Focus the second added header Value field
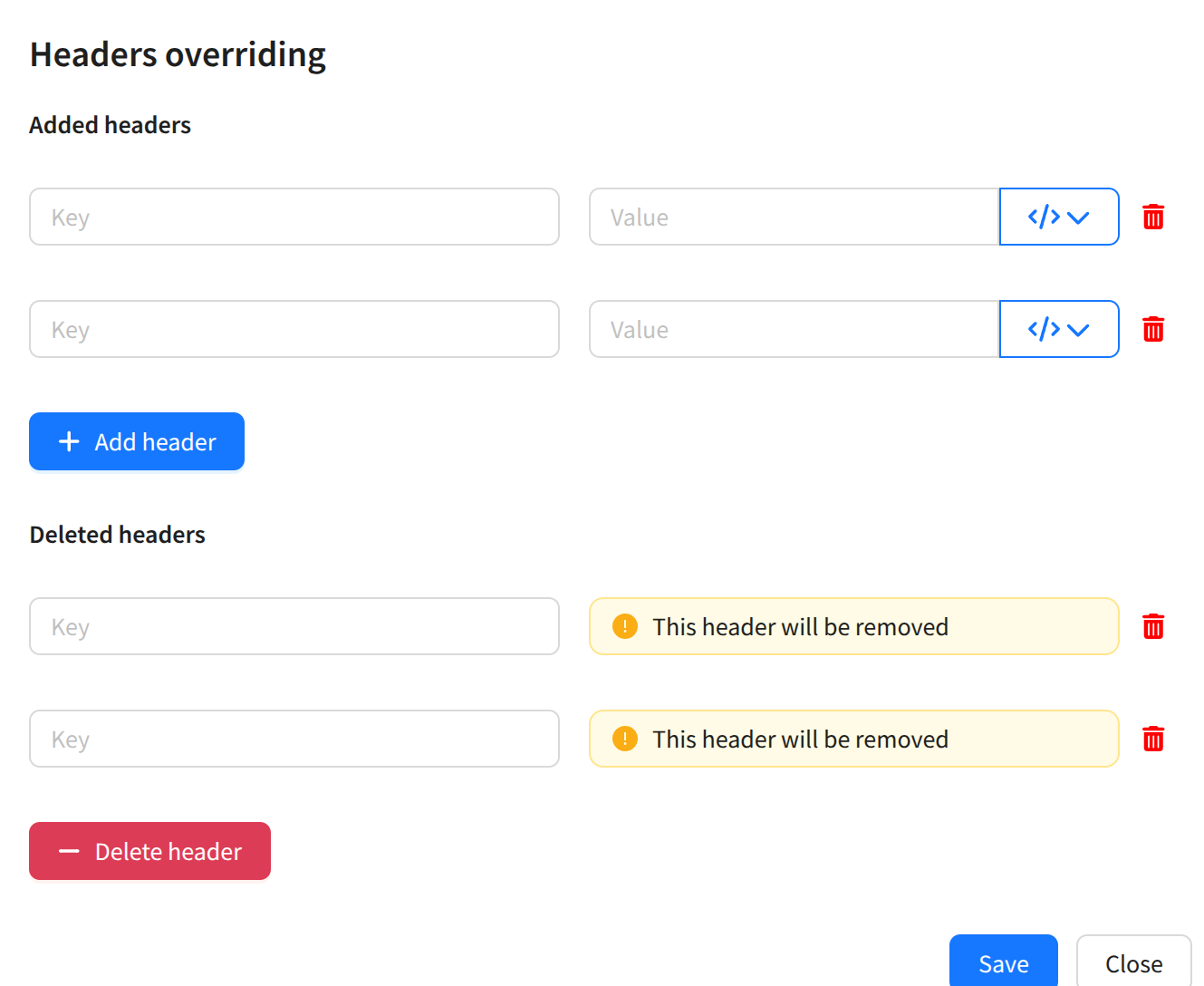The image size is (1204, 986). click(x=794, y=329)
